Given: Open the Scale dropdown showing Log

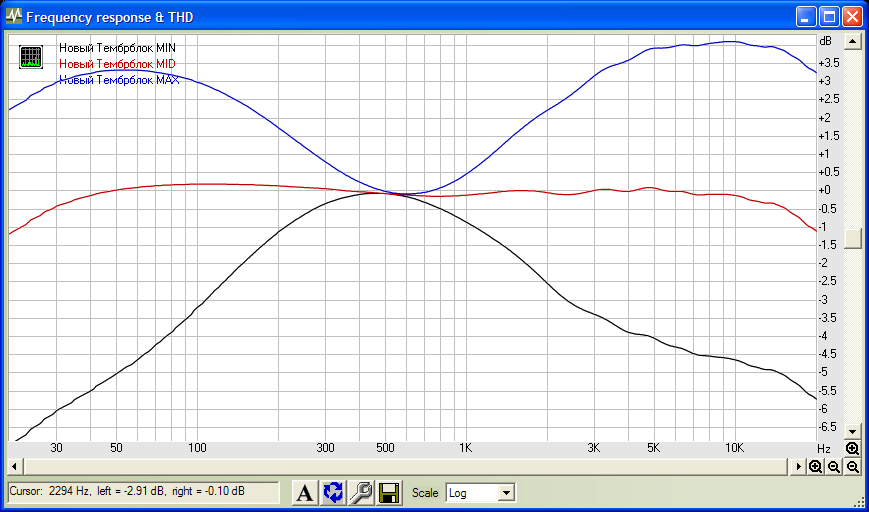Looking at the screenshot, I should (x=506, y=493).
